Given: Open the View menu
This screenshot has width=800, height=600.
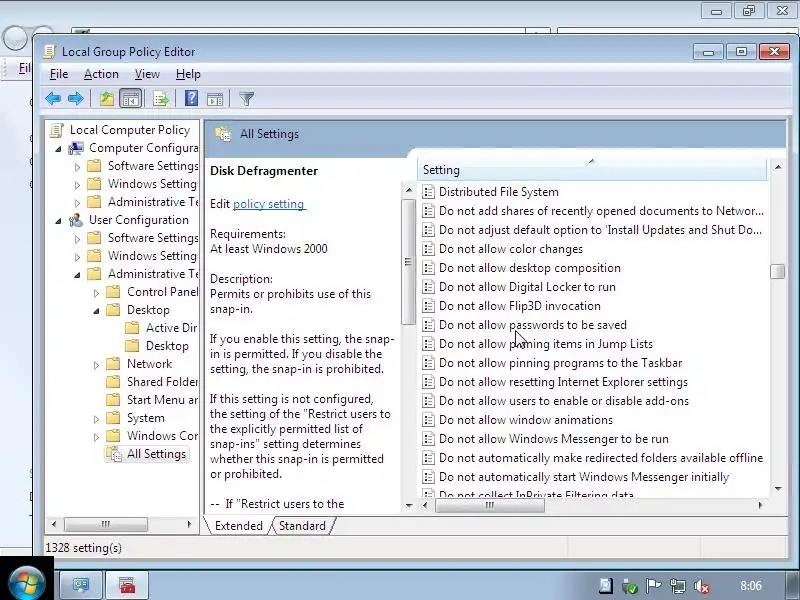Looking at the screenshot, I should click(147, 74).
